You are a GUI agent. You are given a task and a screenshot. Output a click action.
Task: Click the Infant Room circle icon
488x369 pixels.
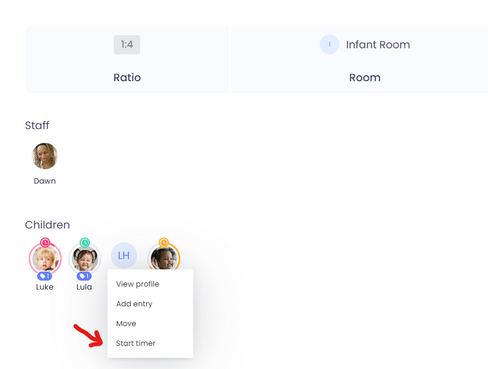[x=329, y=44]
